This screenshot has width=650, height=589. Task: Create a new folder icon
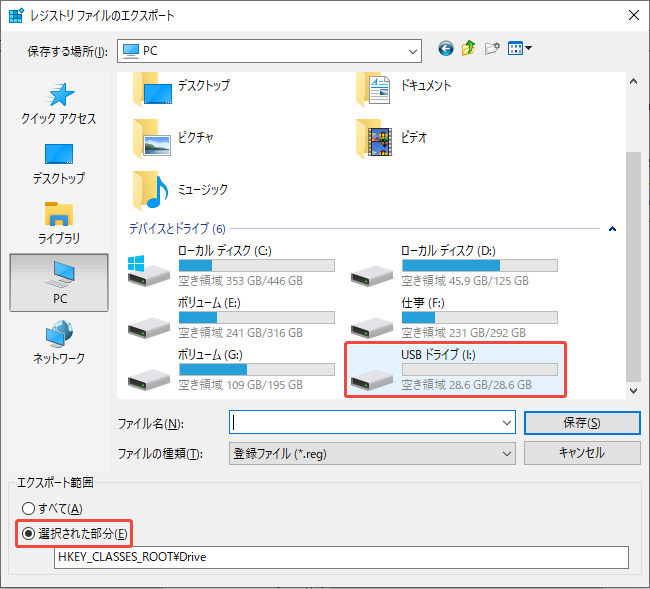(492, 49)
